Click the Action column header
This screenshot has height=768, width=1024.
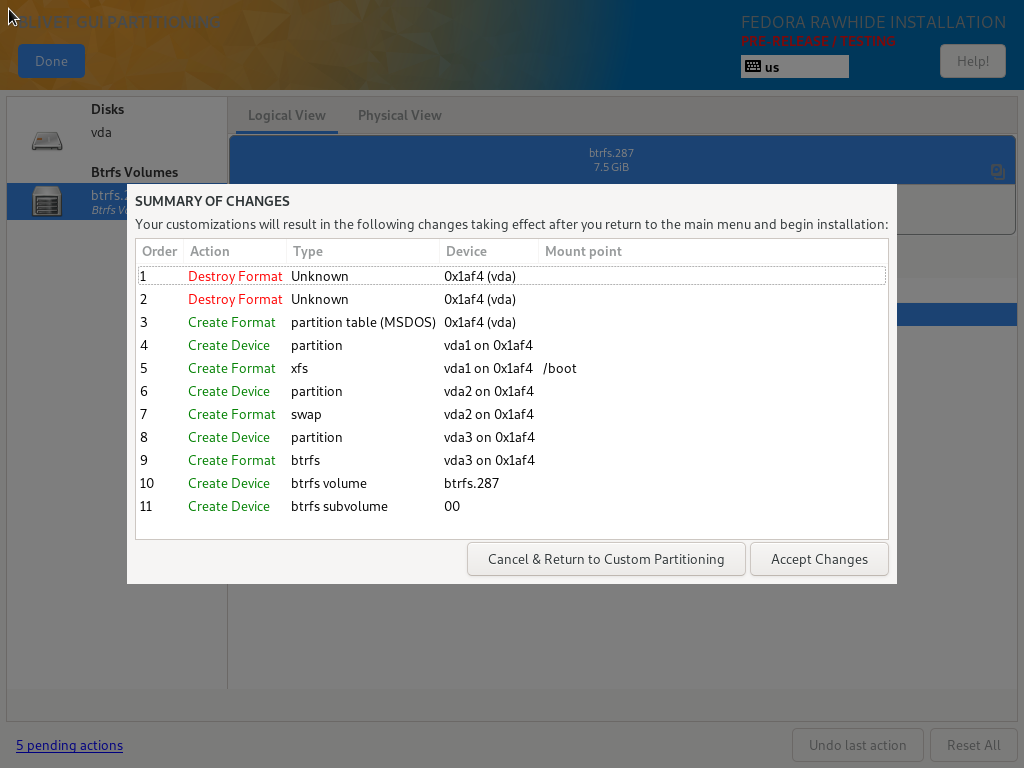tap(234, 251)
